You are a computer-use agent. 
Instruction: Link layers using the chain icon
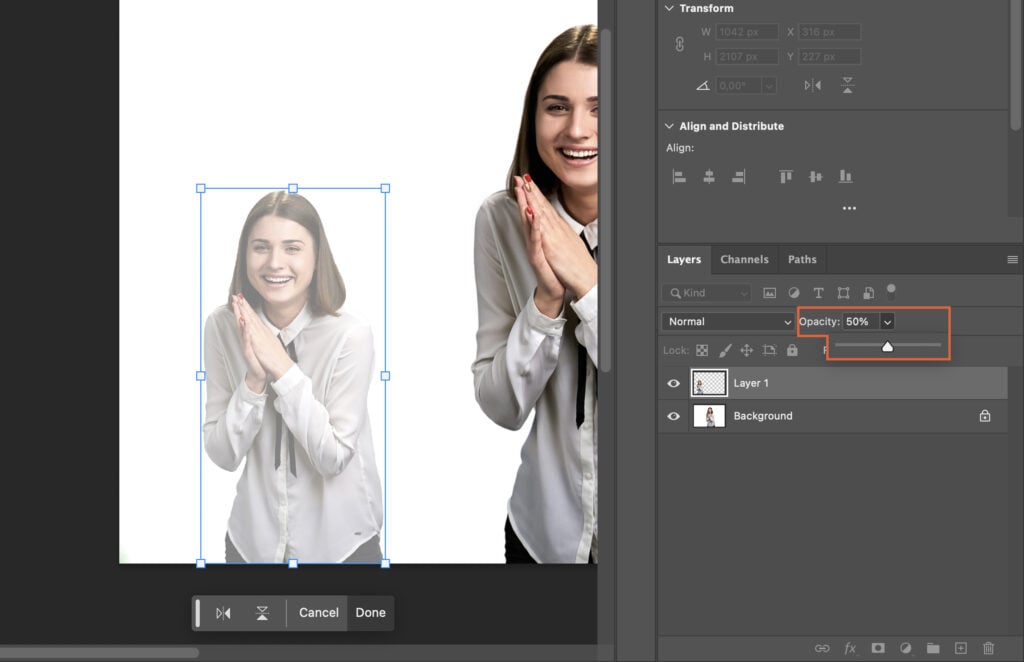(823, 648)
